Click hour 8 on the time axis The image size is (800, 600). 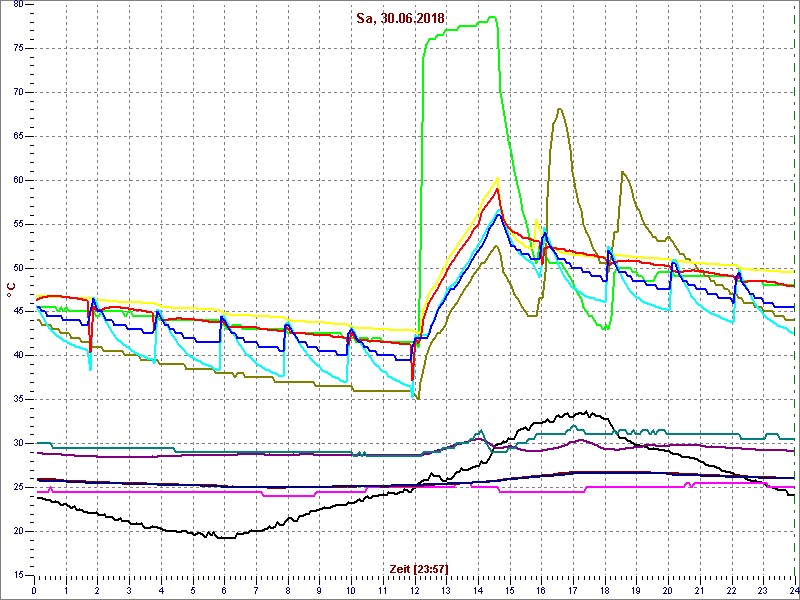pos(288,589)
